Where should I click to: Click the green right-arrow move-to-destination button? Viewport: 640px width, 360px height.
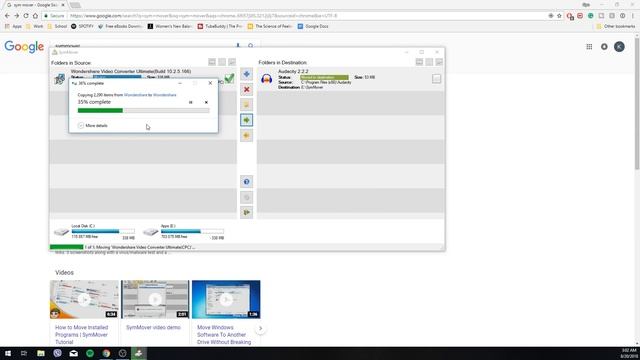(x=247, y=120)
